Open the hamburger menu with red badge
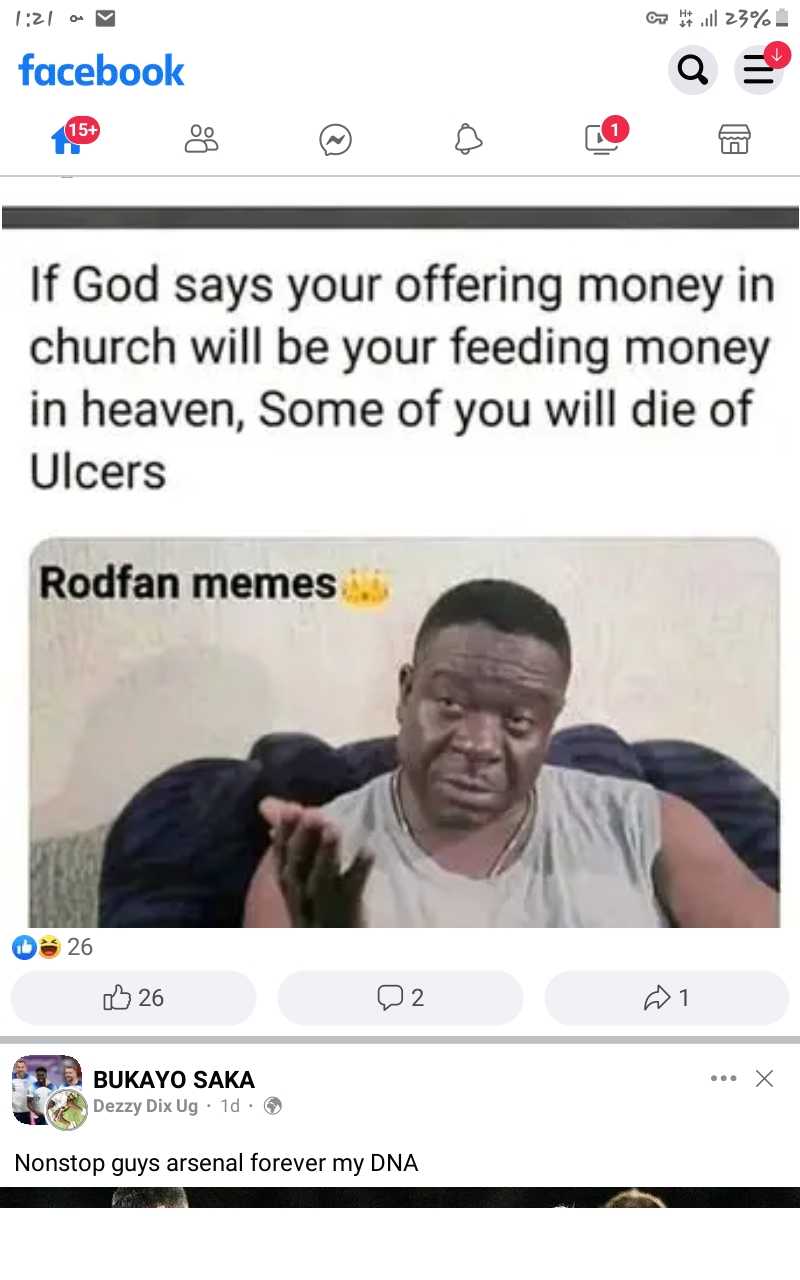The image size is (800, 1280). (760, 70)
